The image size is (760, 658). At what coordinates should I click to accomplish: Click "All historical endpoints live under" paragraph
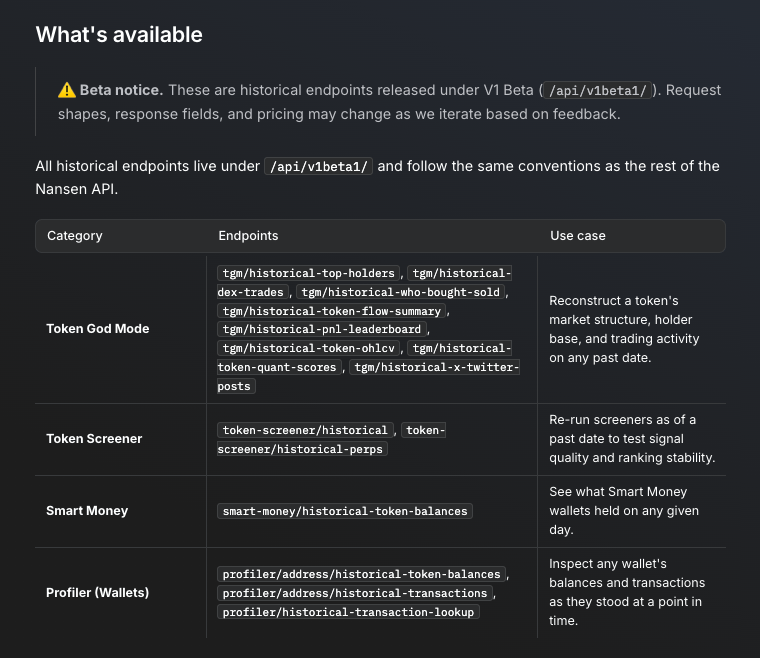[x=378, y=177]
